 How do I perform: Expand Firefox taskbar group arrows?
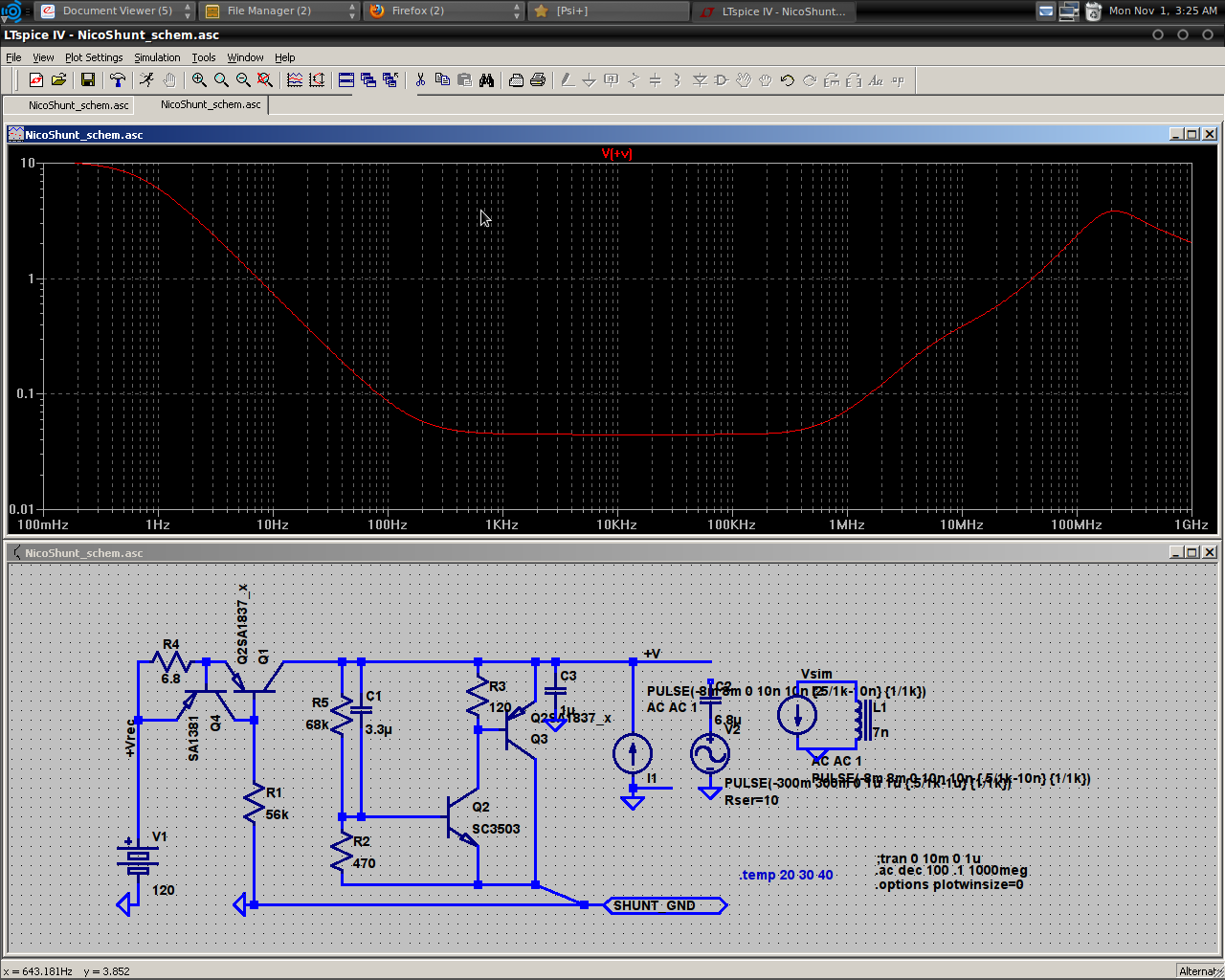(x=518, y=11)
